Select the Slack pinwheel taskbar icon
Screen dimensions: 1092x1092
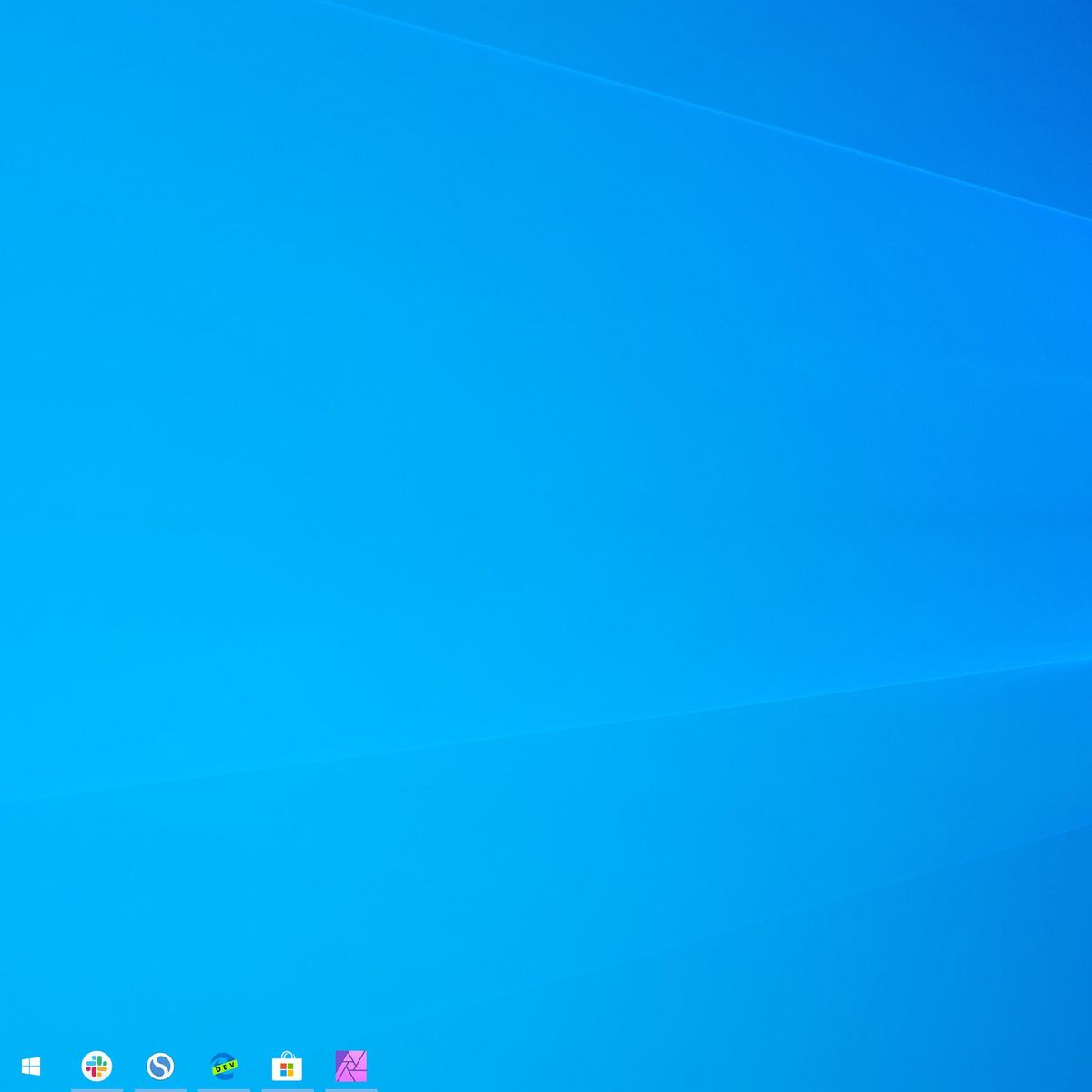click(98, 1064)
